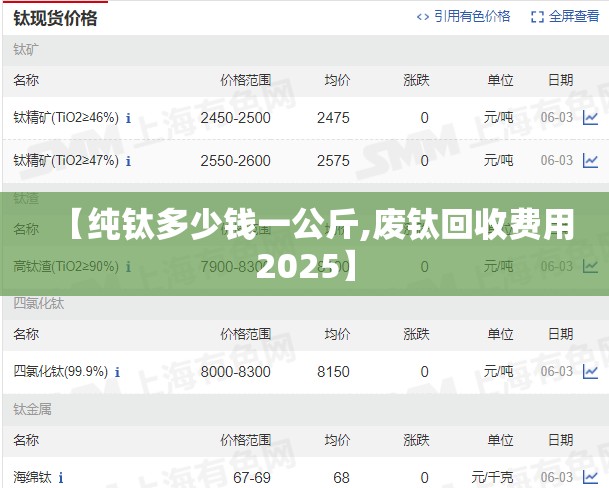Screen dimensions: 609x488
Task: Click average price 68
Action: coord(341,478)
